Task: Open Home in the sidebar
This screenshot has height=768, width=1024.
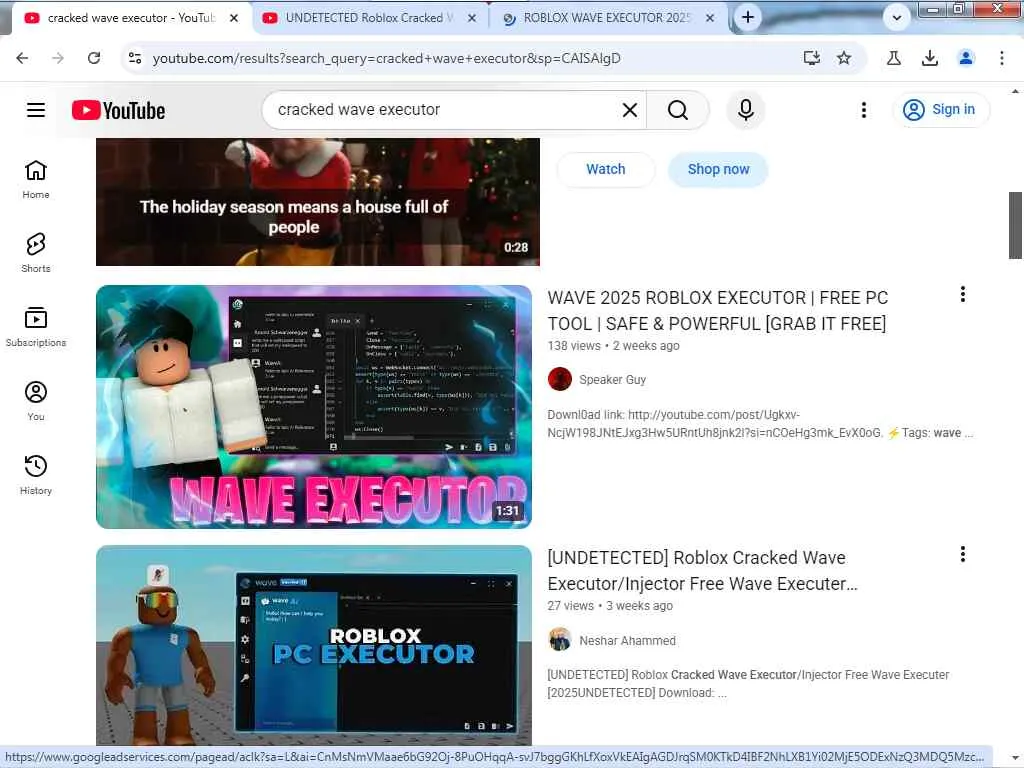Action: point(36,180)
